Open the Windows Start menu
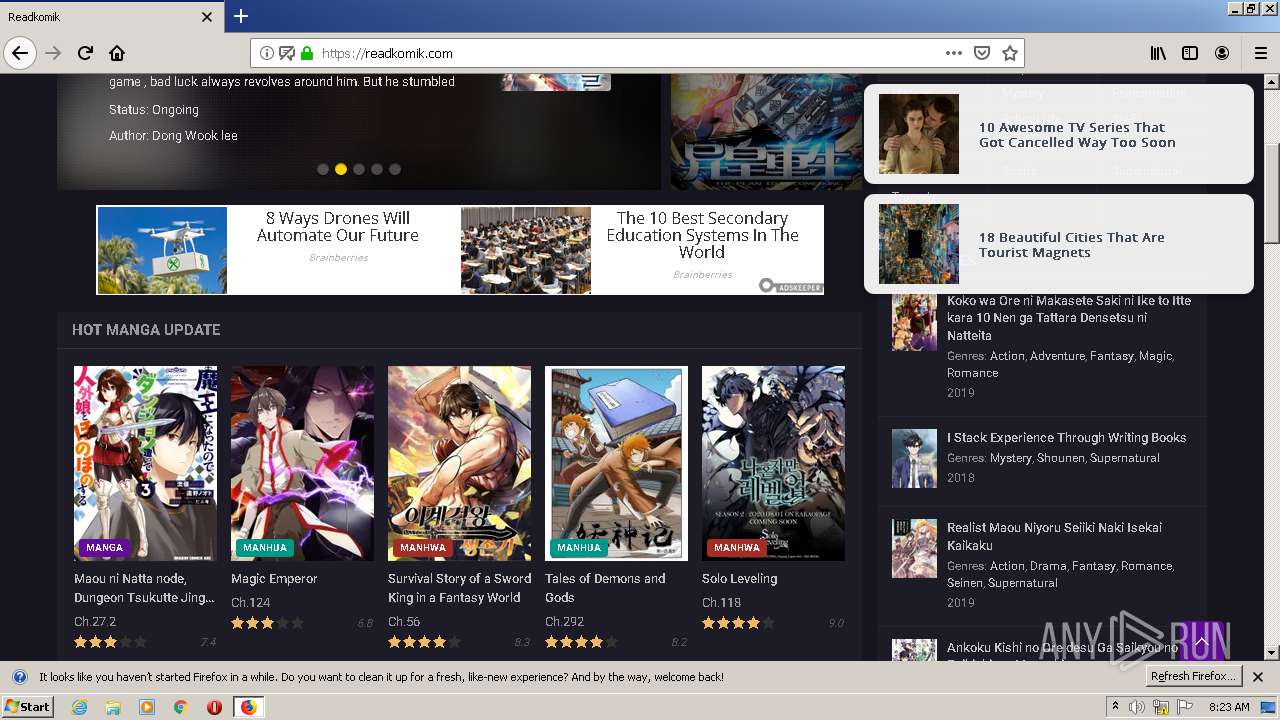1280x720 pixels. [x=28, y=706]
